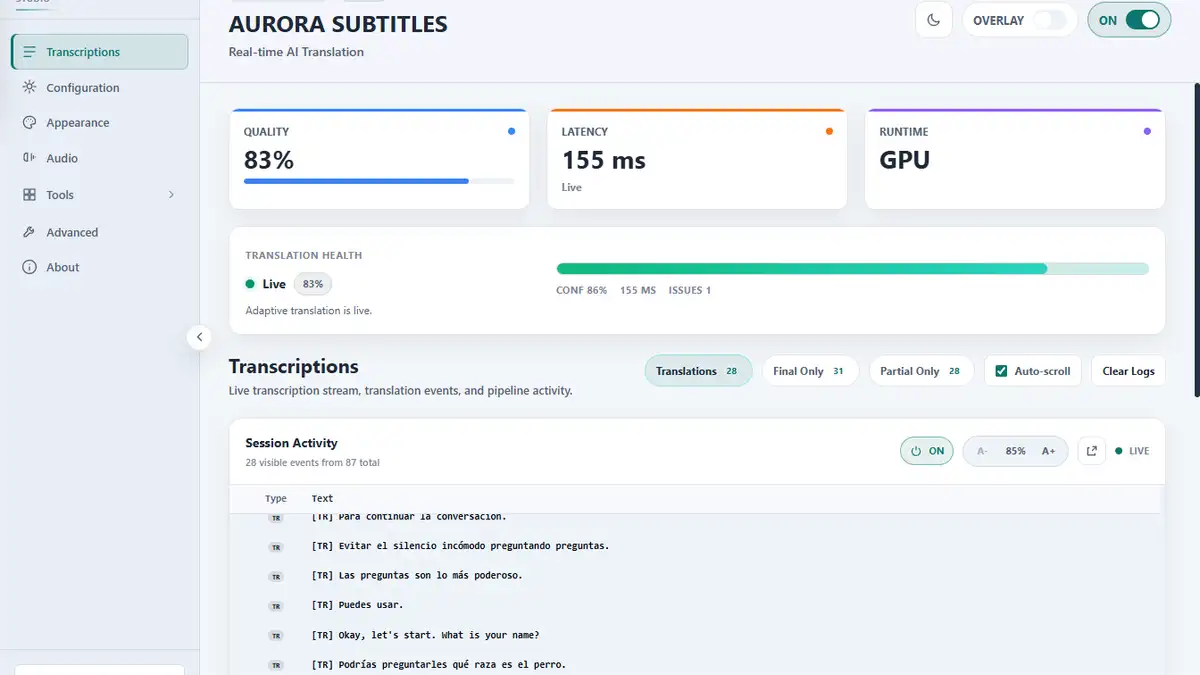Uncheck the Auto-scroll checkbox
Screen dimensions: 1200x675
pyautogui.click(x=1001, y=371)
